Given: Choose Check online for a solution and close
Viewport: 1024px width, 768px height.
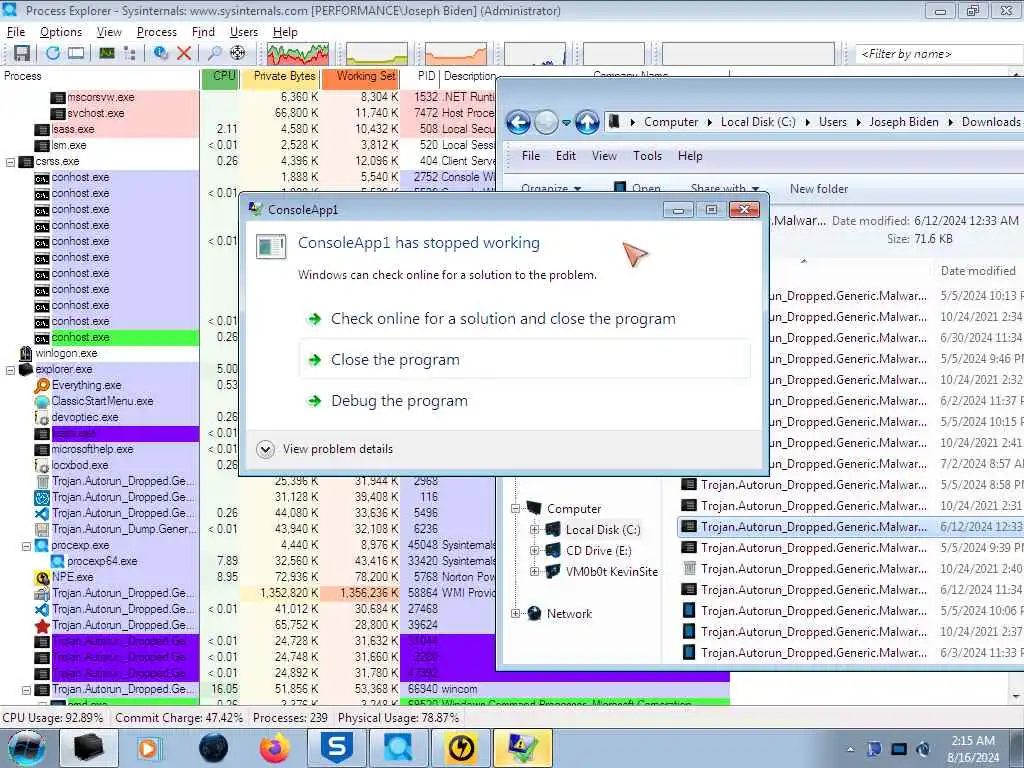Looking at the screenshot, I should click(503, 319).
